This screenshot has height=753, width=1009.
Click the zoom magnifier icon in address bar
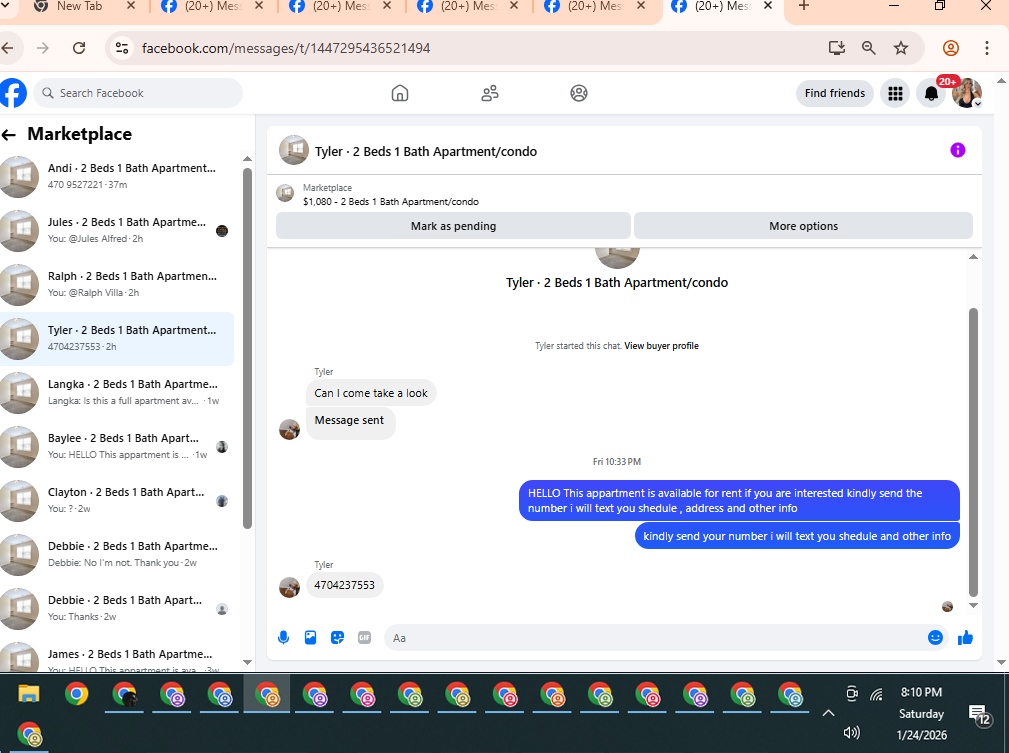pyautogui.click(x=868, y=48)
